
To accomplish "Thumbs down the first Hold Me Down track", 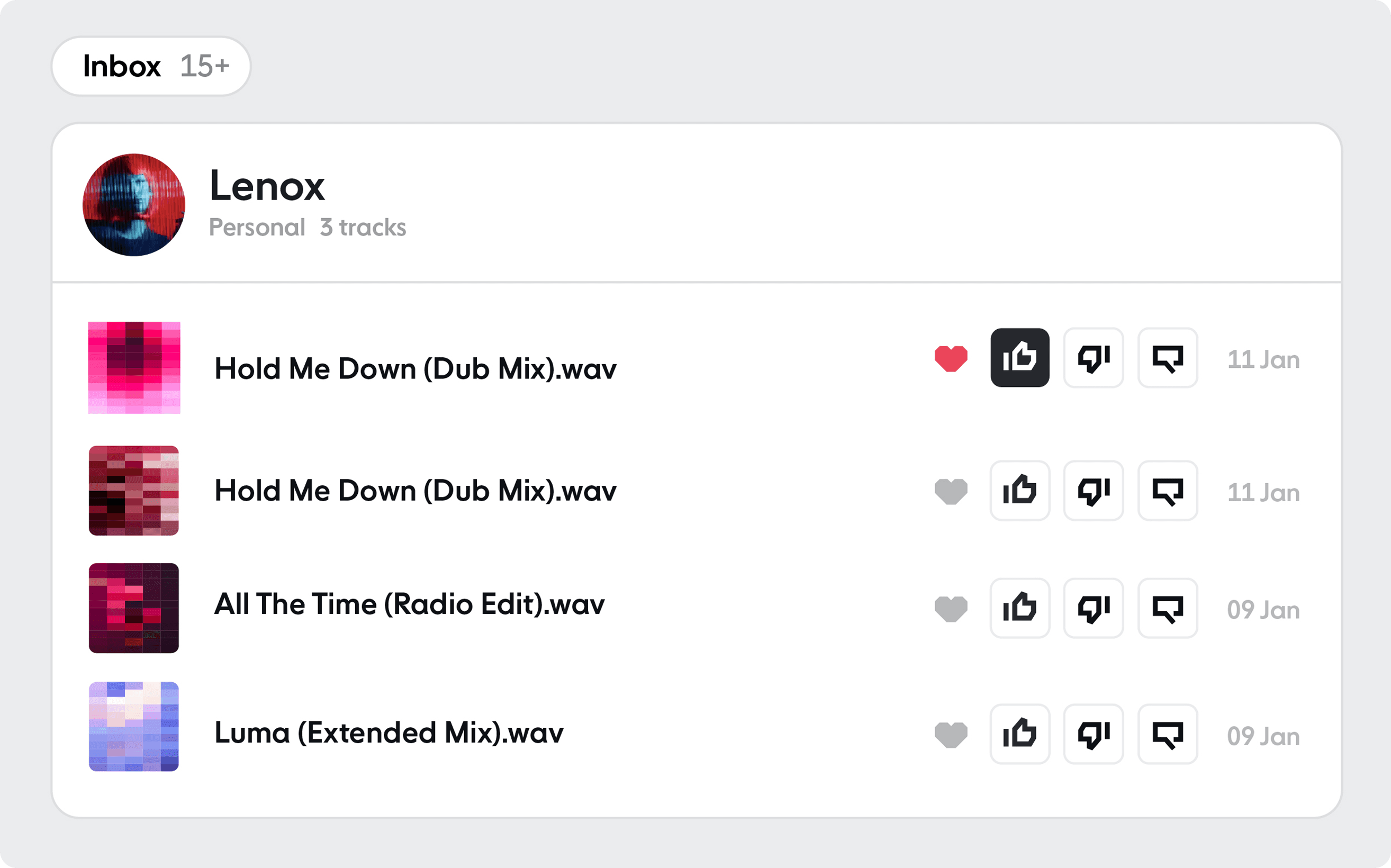I will [x=1093, y=358].
